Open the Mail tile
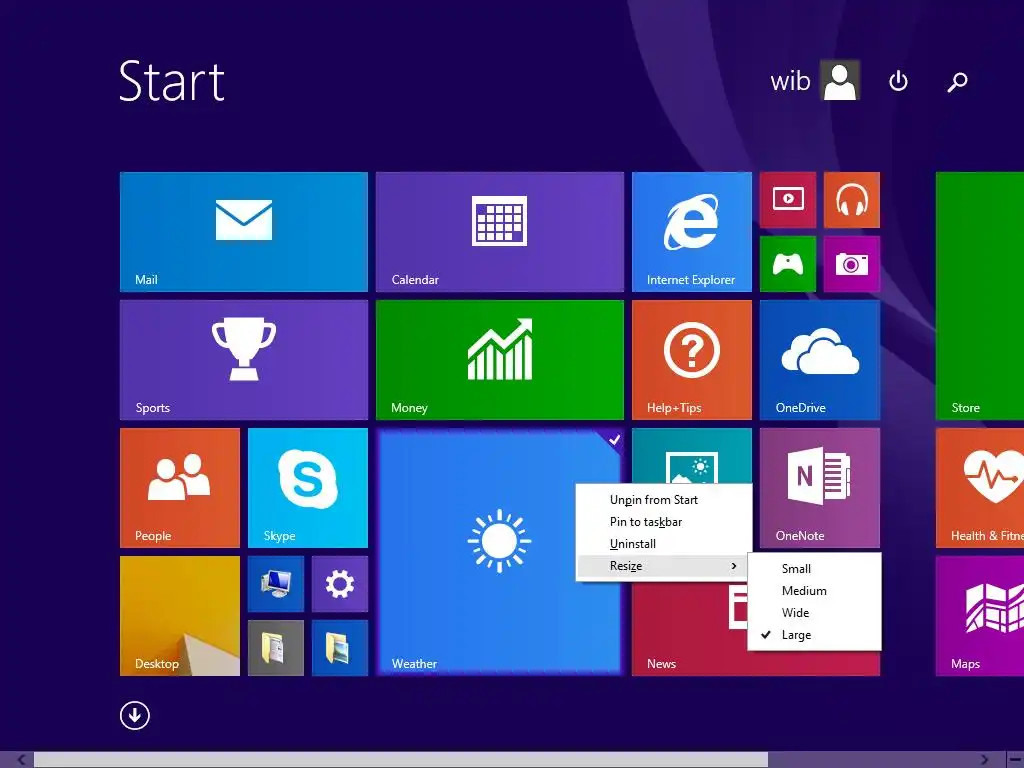The width and height of the screenshot is (1024, 768). (244, 232)
